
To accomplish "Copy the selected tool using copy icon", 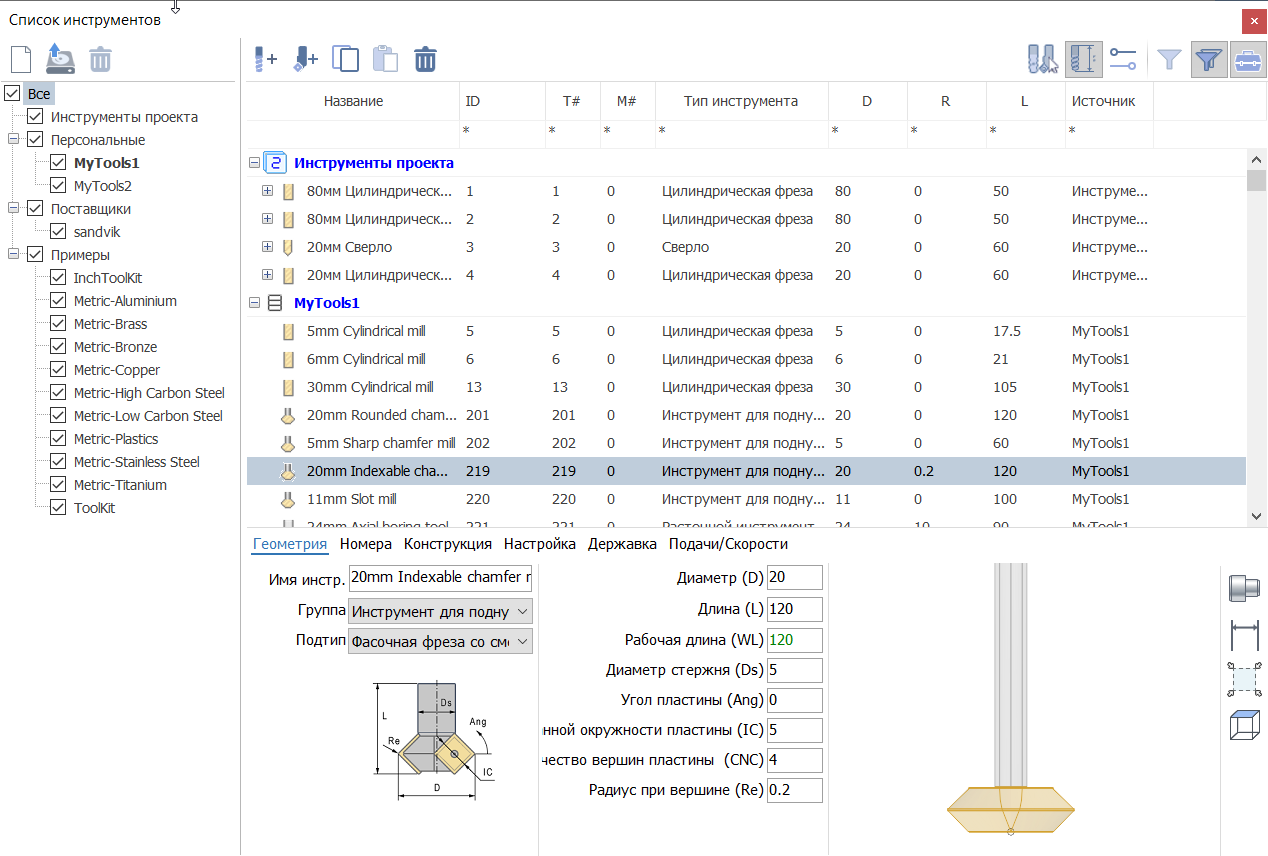I will point(345,59).
